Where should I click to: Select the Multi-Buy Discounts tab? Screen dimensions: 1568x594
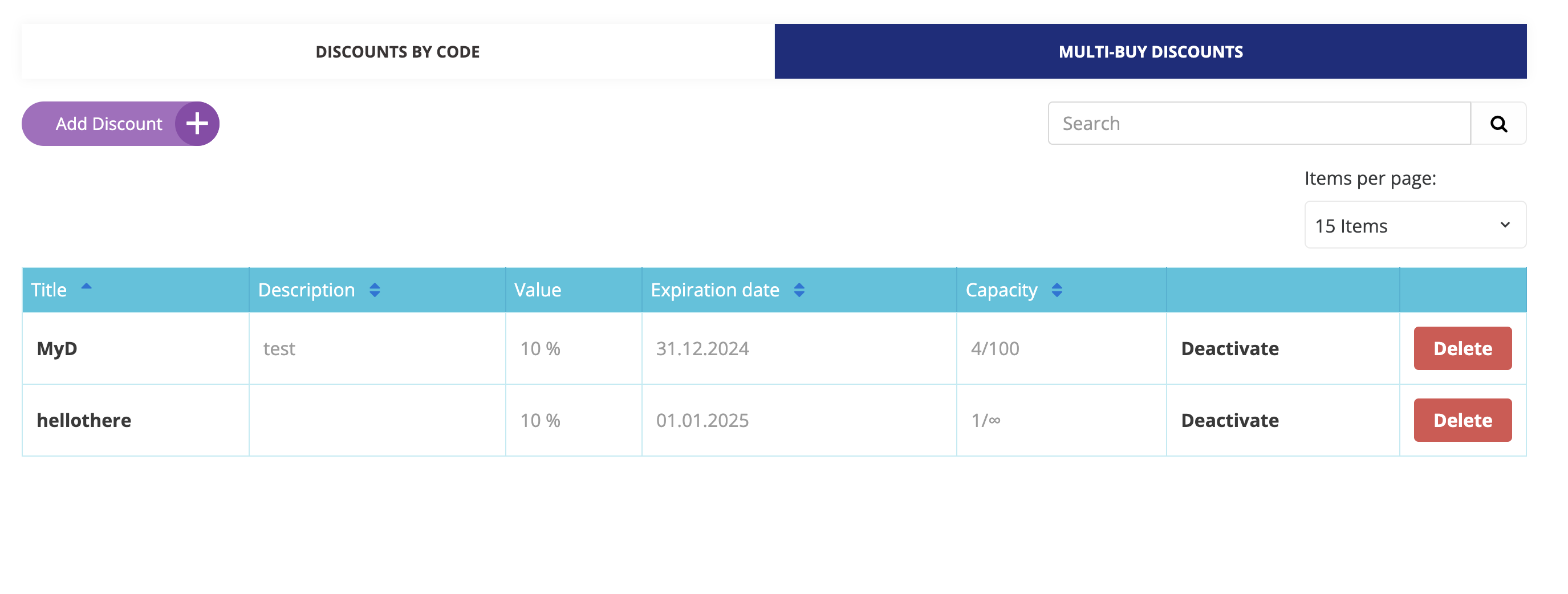[x=1150, y=52]
